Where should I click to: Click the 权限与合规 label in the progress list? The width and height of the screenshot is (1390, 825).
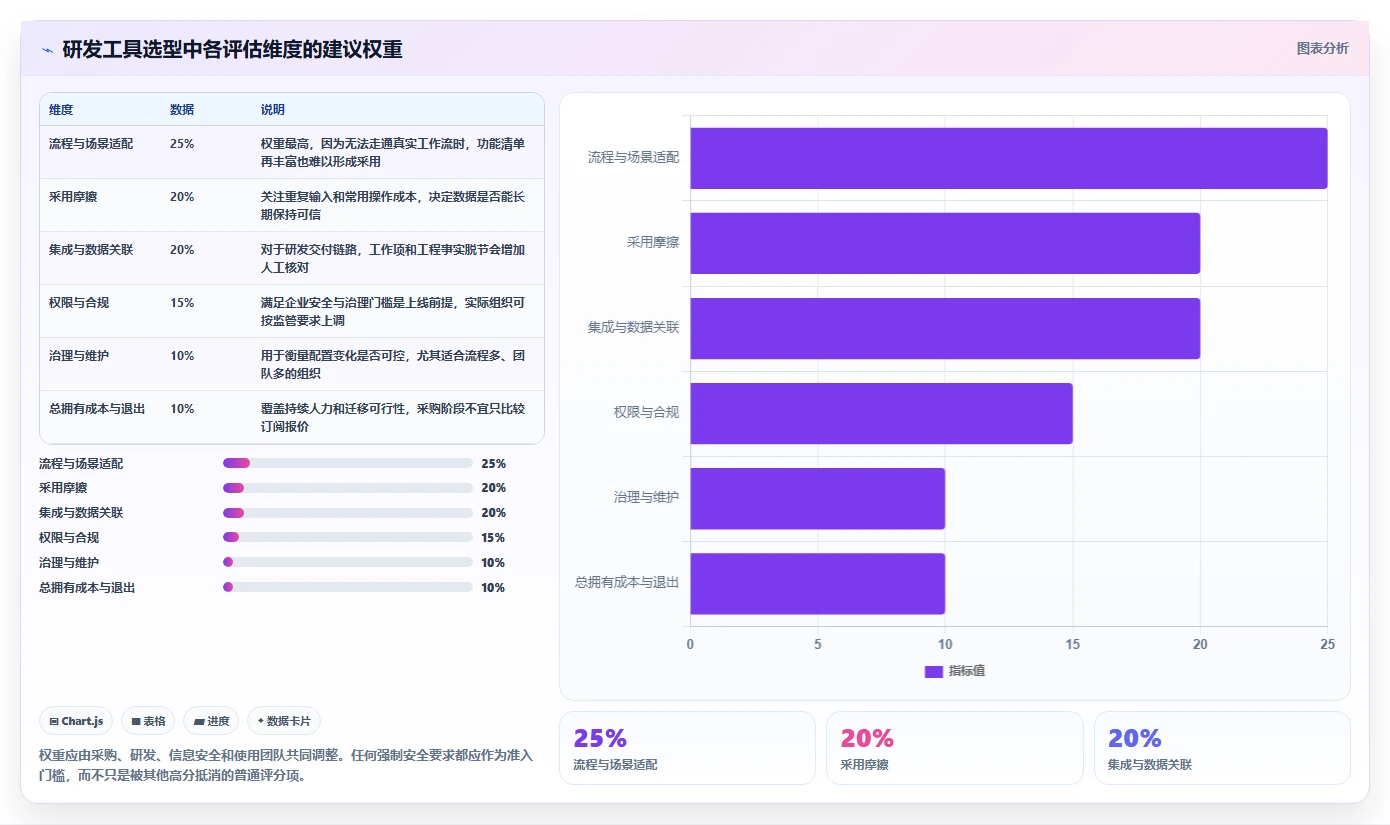[69, 537]
